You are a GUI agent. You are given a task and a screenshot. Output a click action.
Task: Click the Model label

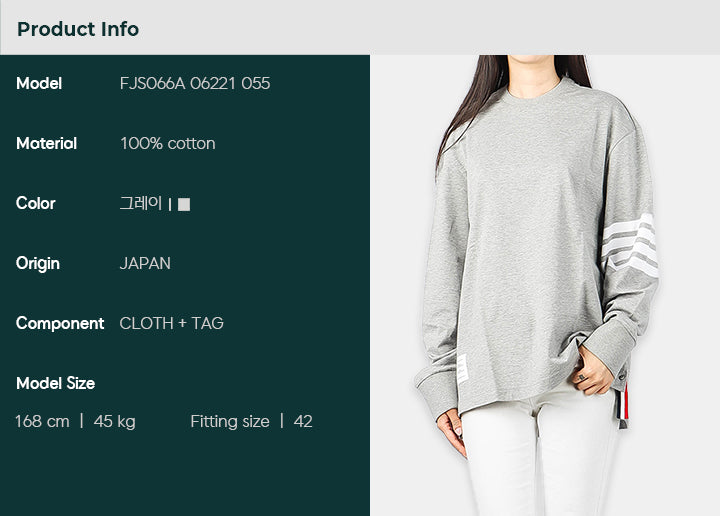[x=39, y=84]
